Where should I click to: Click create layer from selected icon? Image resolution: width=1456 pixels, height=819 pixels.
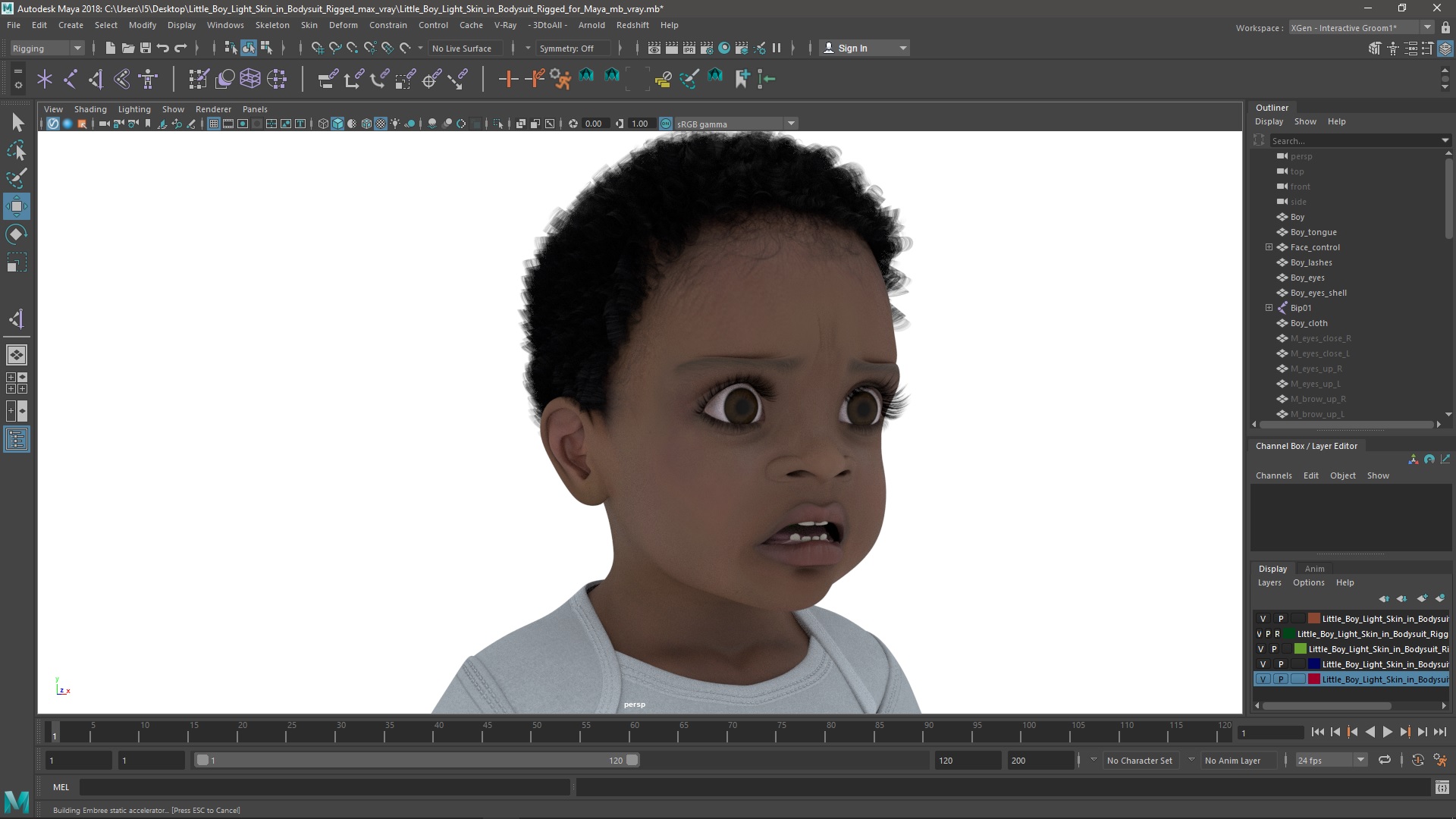(1440, 598)
